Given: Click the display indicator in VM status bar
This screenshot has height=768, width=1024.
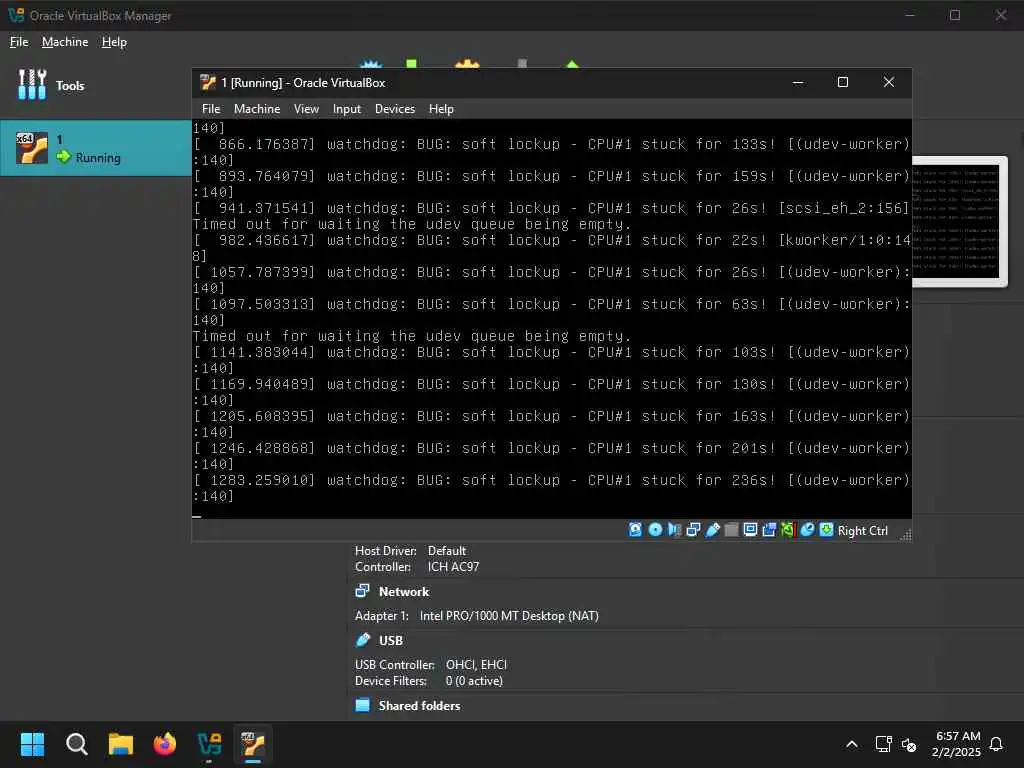Looking at the screenshot, I should [x=750, y=530].
